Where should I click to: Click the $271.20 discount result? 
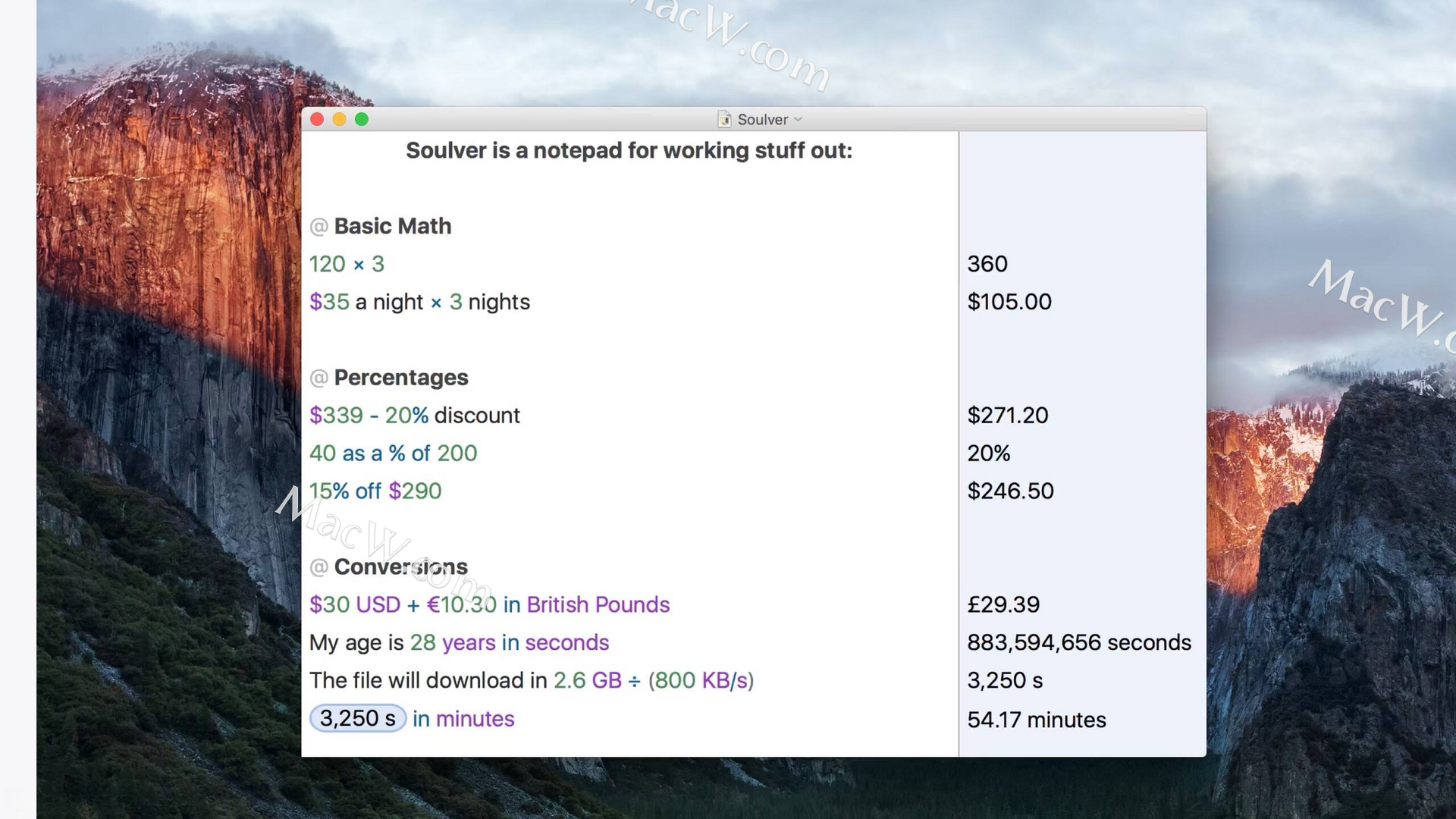(x=1007, y=416)
